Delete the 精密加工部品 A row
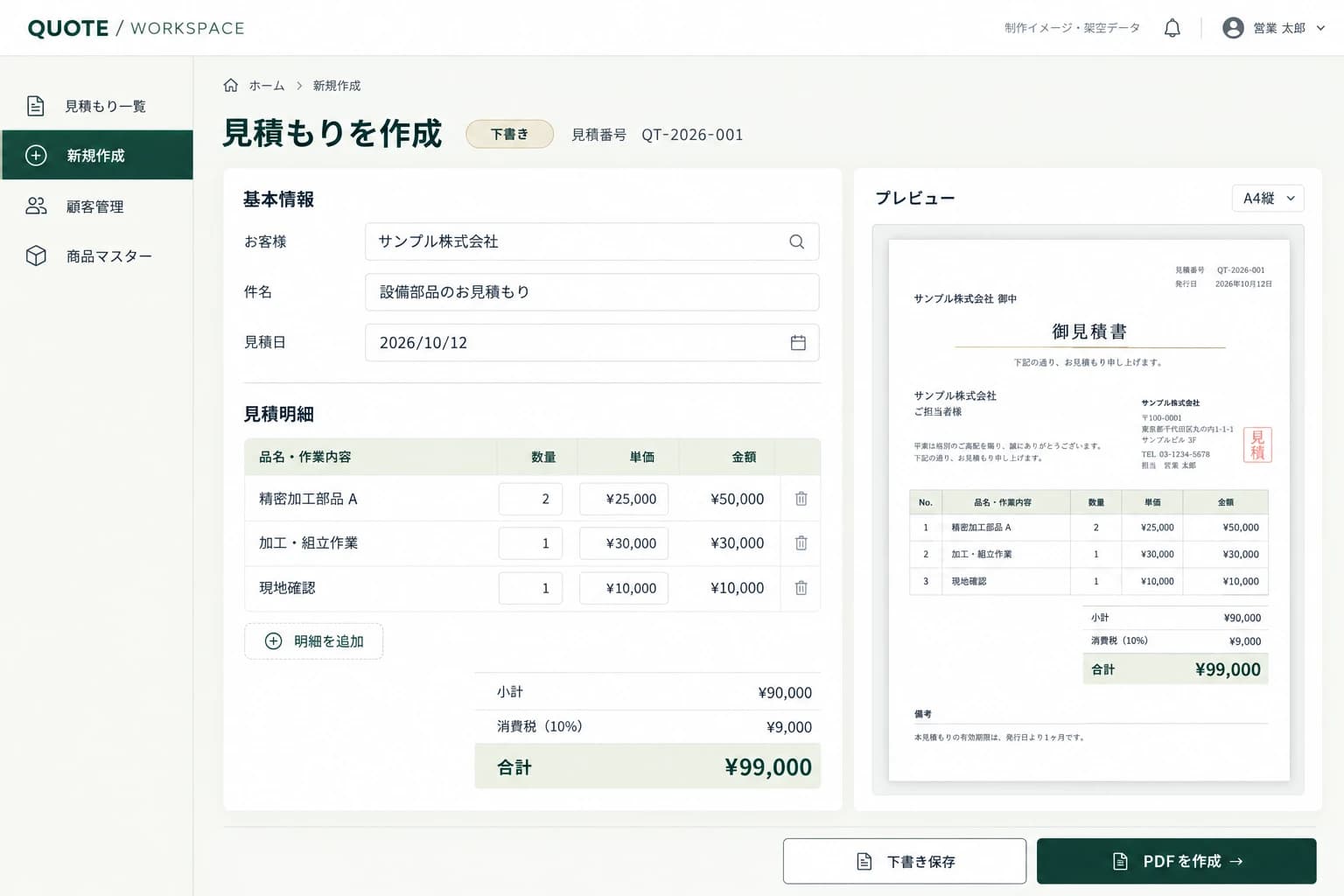This screenshot has width=1344, height=896. [801, 499]
